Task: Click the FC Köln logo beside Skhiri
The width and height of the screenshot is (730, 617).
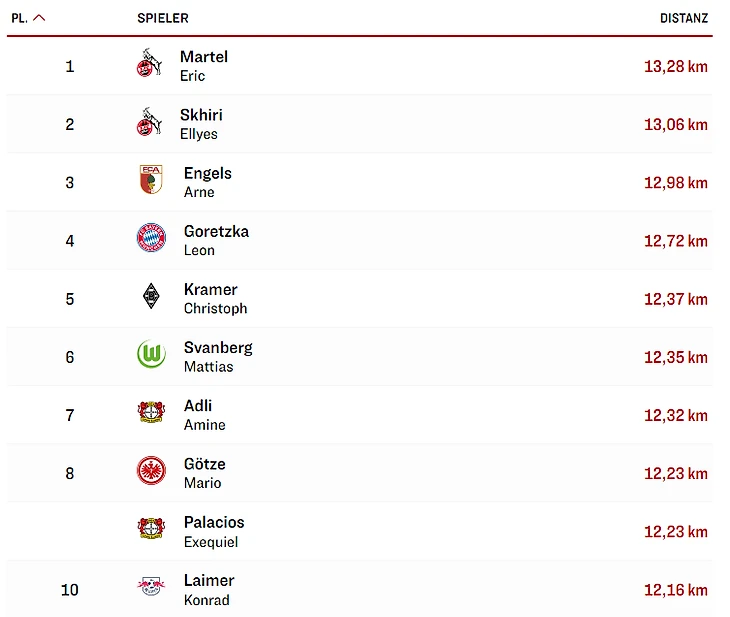Action: (x=149, y=123)
